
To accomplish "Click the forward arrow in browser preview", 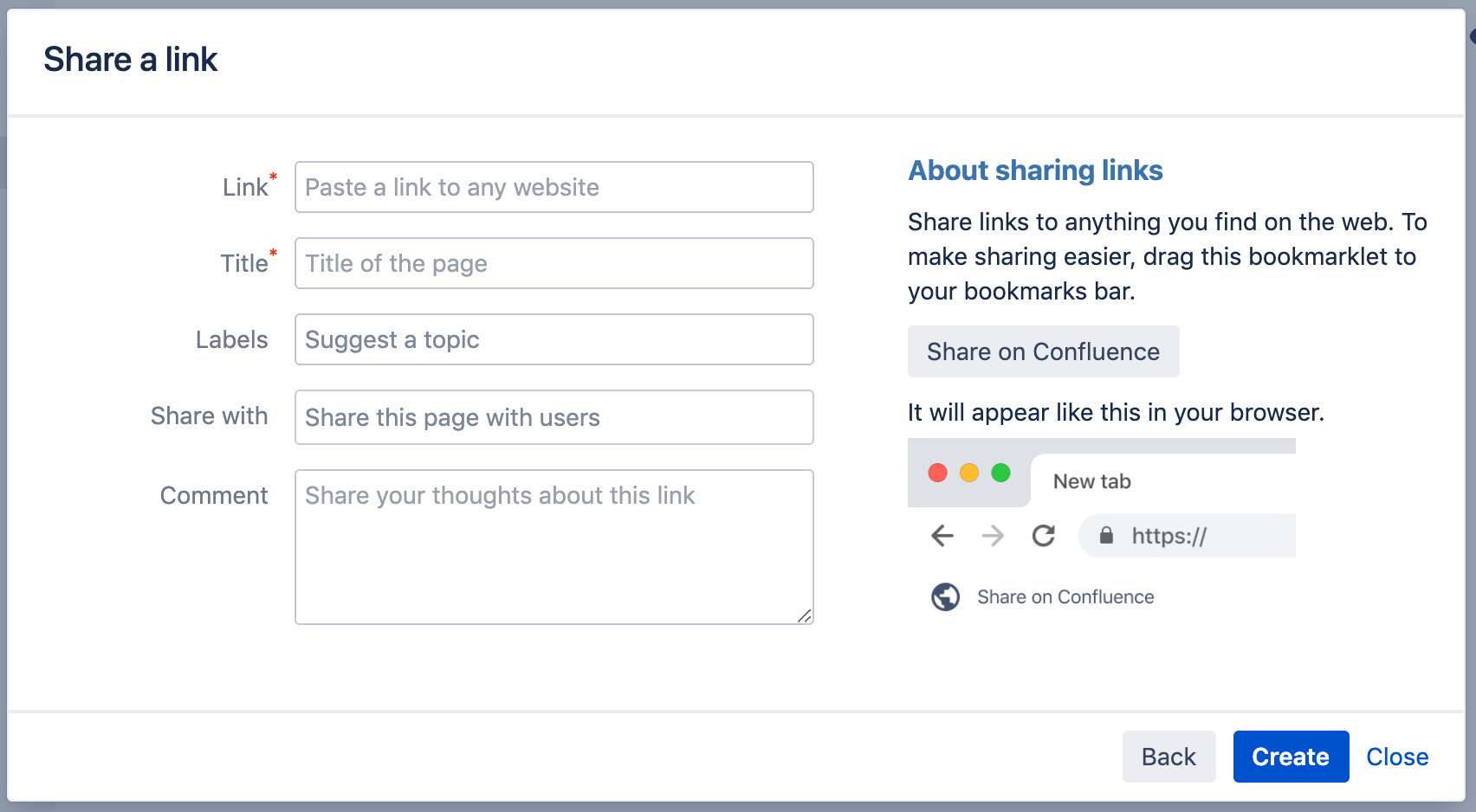I will [x=993, y=536].
